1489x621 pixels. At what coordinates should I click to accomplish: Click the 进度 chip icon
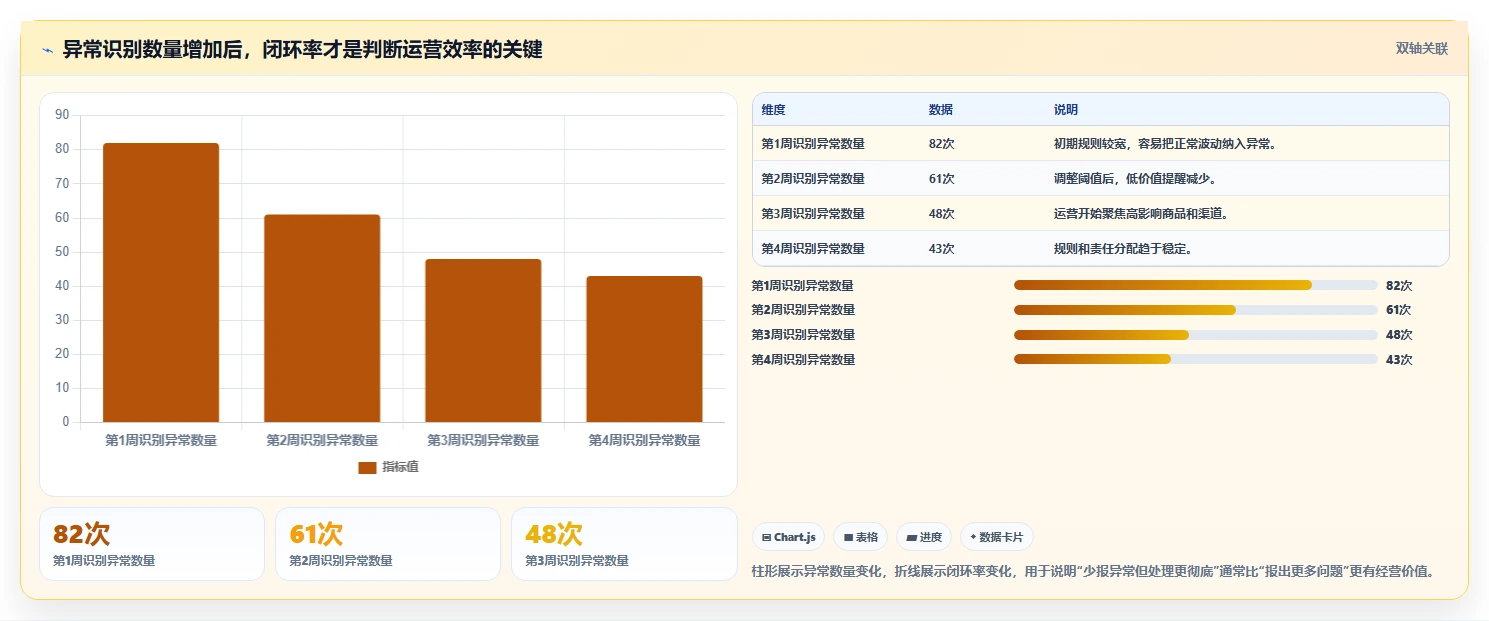pos(911,537)
